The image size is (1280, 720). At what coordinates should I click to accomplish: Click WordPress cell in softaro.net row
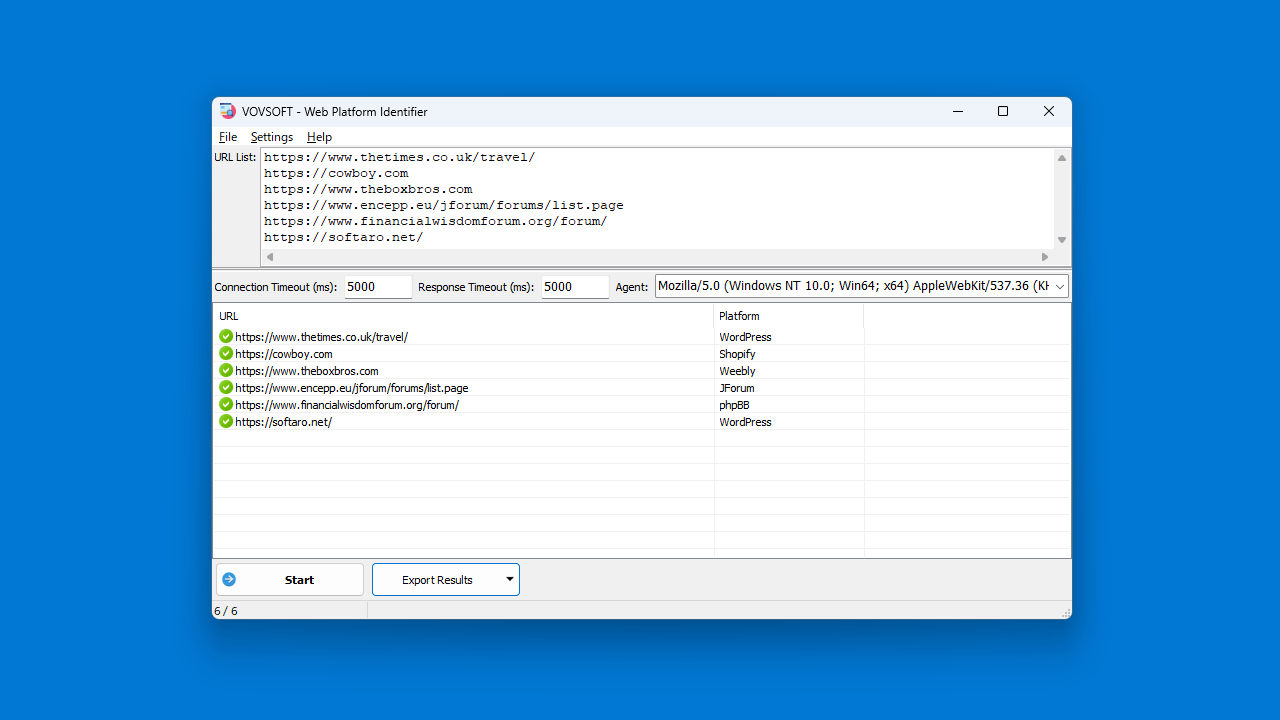pos(745,422)
